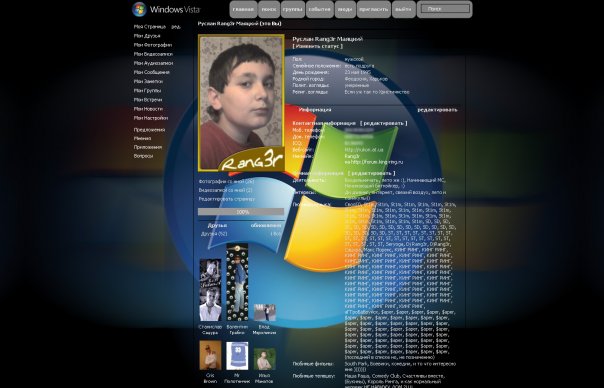
Task: Open Мои Друзья in the sidebar
Action: pyautogui.click(x=147, y=36)
